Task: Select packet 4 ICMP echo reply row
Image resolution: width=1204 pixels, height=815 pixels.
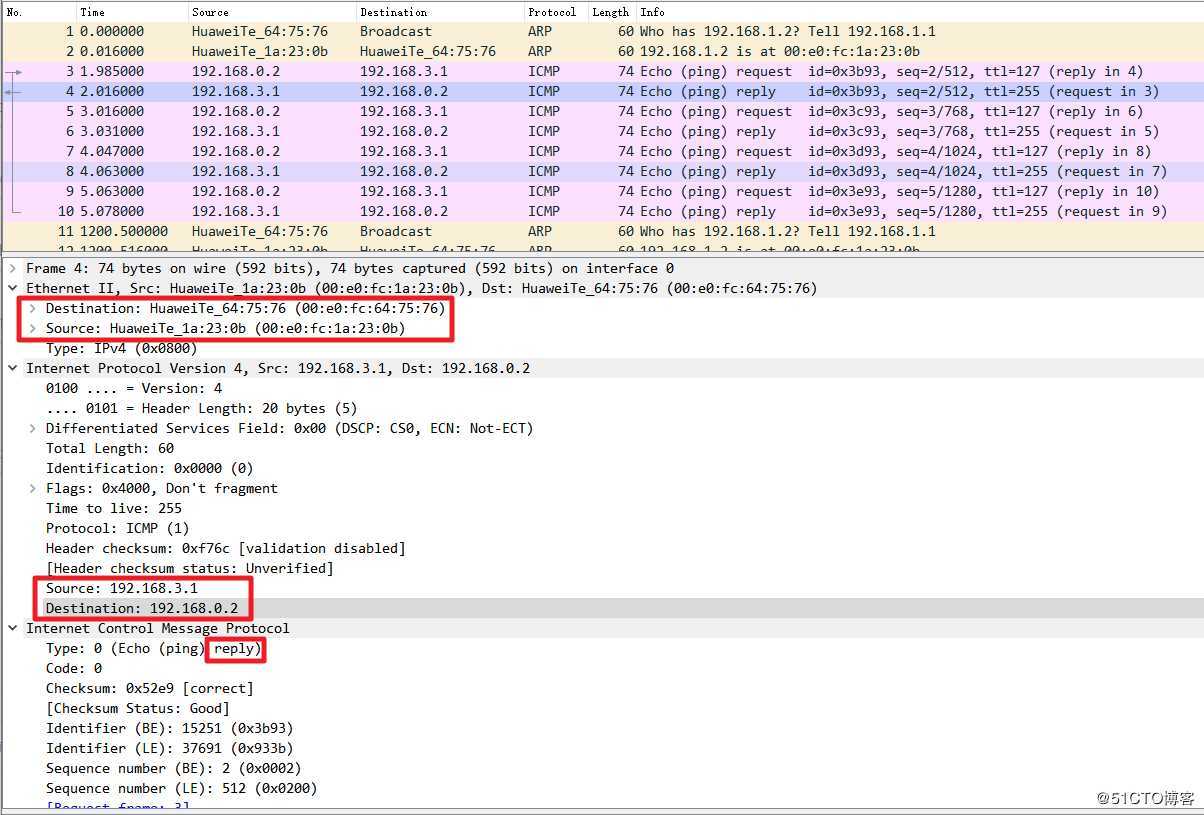Action: tap(602, 91)
